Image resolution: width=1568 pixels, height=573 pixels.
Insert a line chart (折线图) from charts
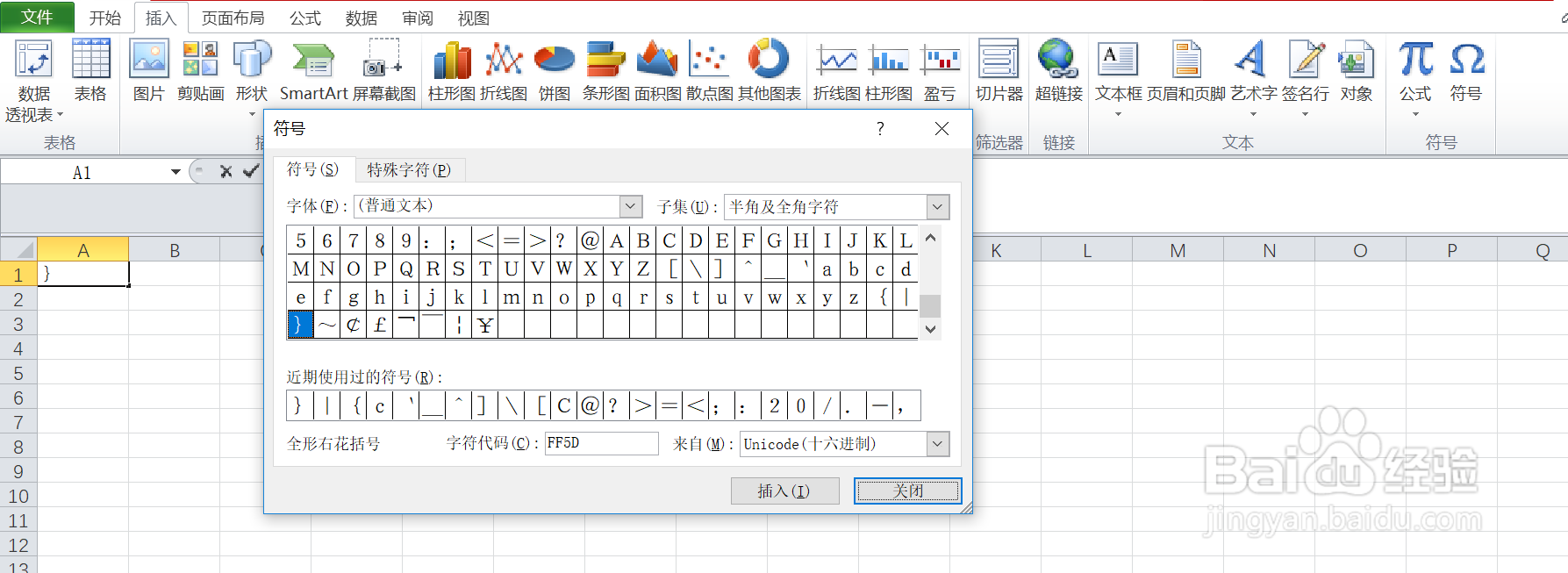pos(504,71)
